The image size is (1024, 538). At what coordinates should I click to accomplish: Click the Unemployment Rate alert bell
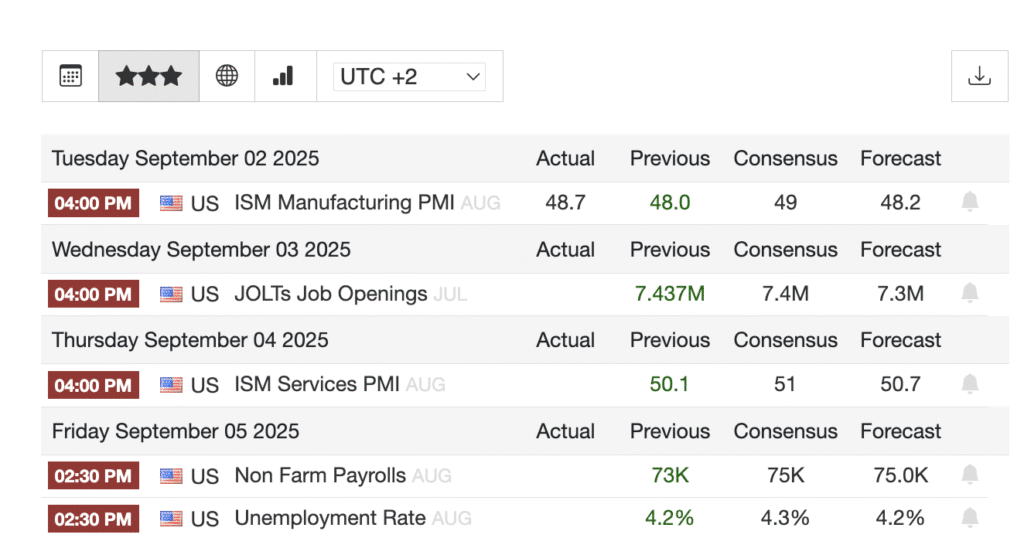click(x=969, y=518)
